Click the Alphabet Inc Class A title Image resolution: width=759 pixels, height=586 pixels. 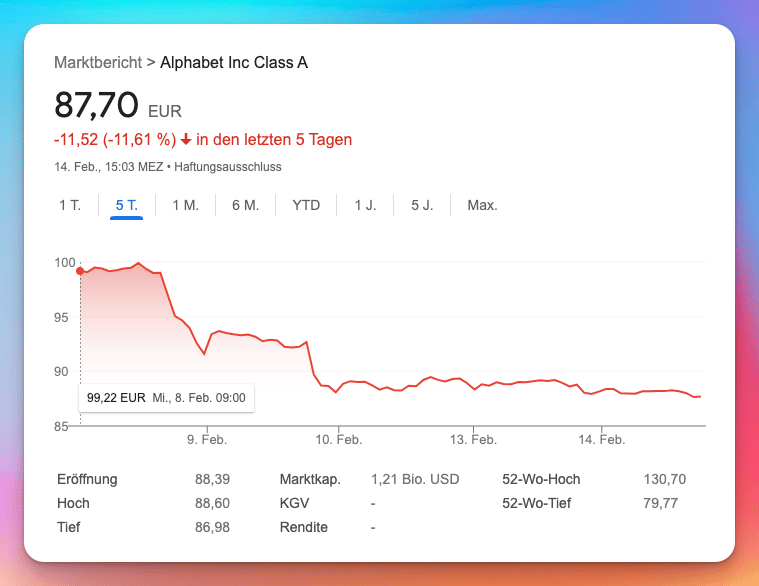[x=234, y=62]
